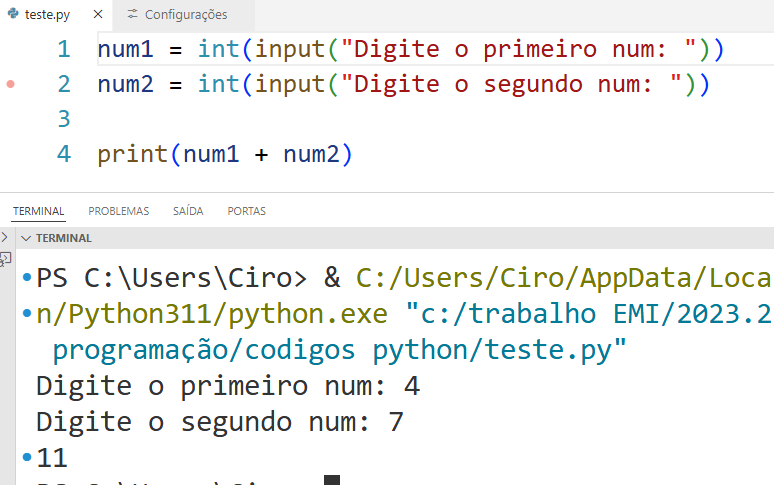Click the blue command marker before the PS prompt
The image size is (774, 485).
point(26,277)
